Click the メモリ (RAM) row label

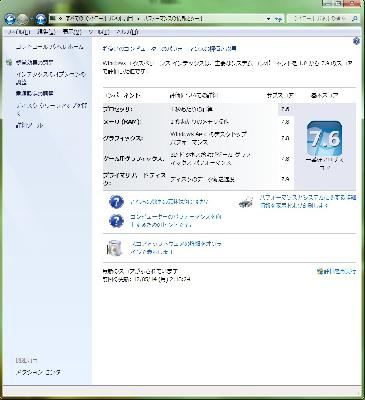pos(122,122)
